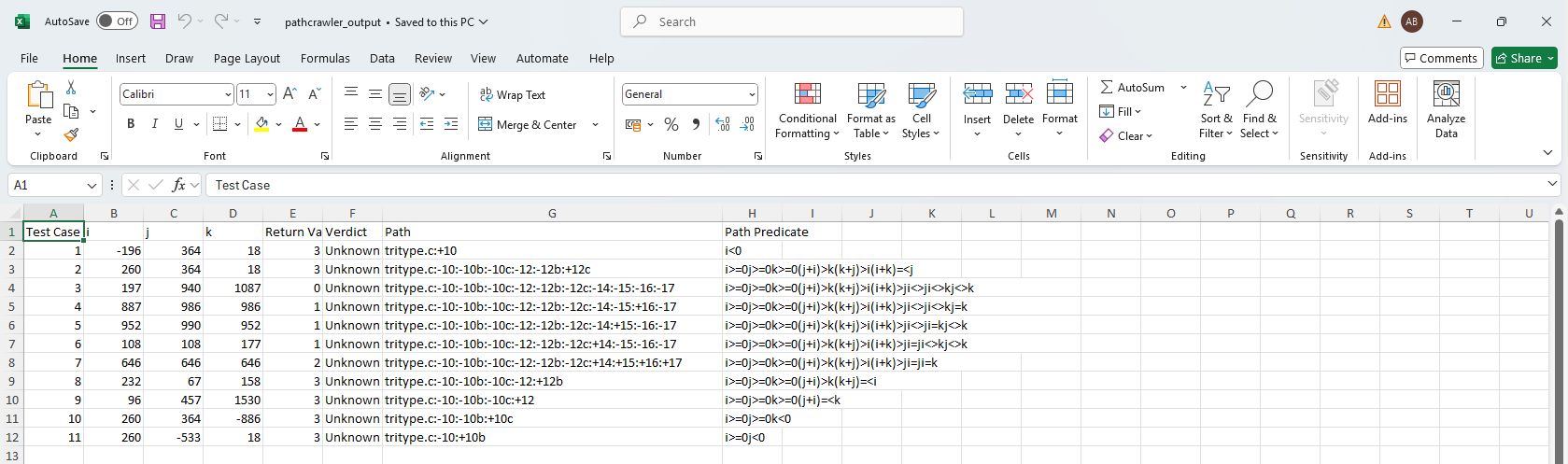Open the Name Box dropdown arrow
Viewport: 1568px width, 464px height.
pos(92,185)
